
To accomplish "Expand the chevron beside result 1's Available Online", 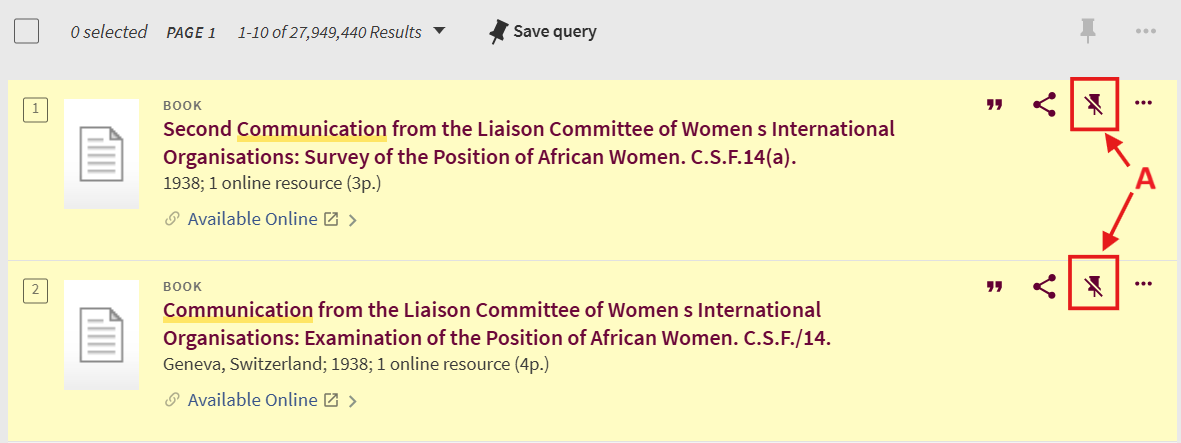I will tap(352, 220).
